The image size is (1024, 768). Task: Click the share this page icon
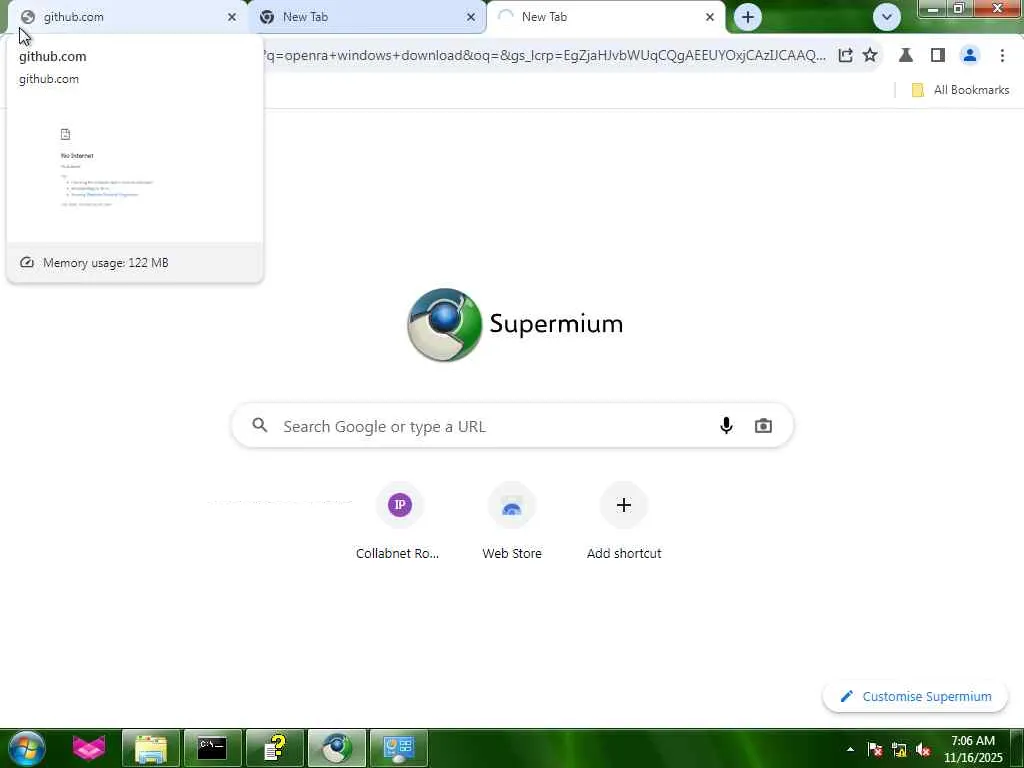(845, 56)
